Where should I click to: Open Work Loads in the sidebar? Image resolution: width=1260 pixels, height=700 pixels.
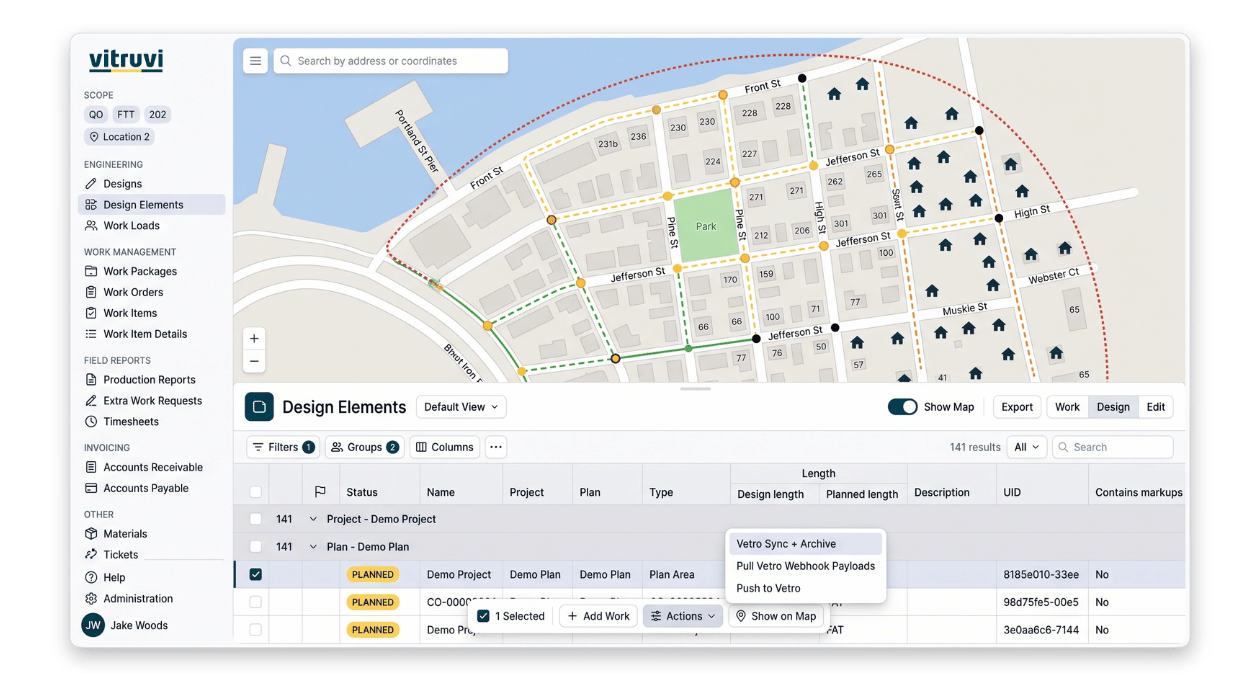(131, 226)
